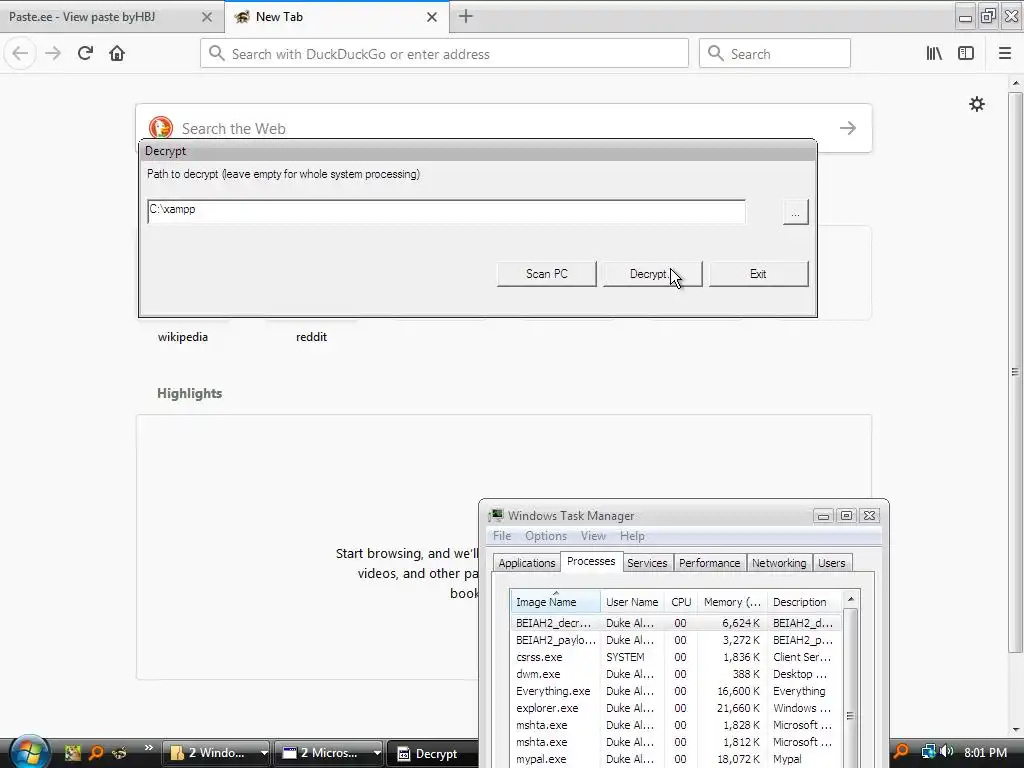This screenshot has height=768, width=1024.
Task: Click the browser address bar
Action: (x=444, y=54)
